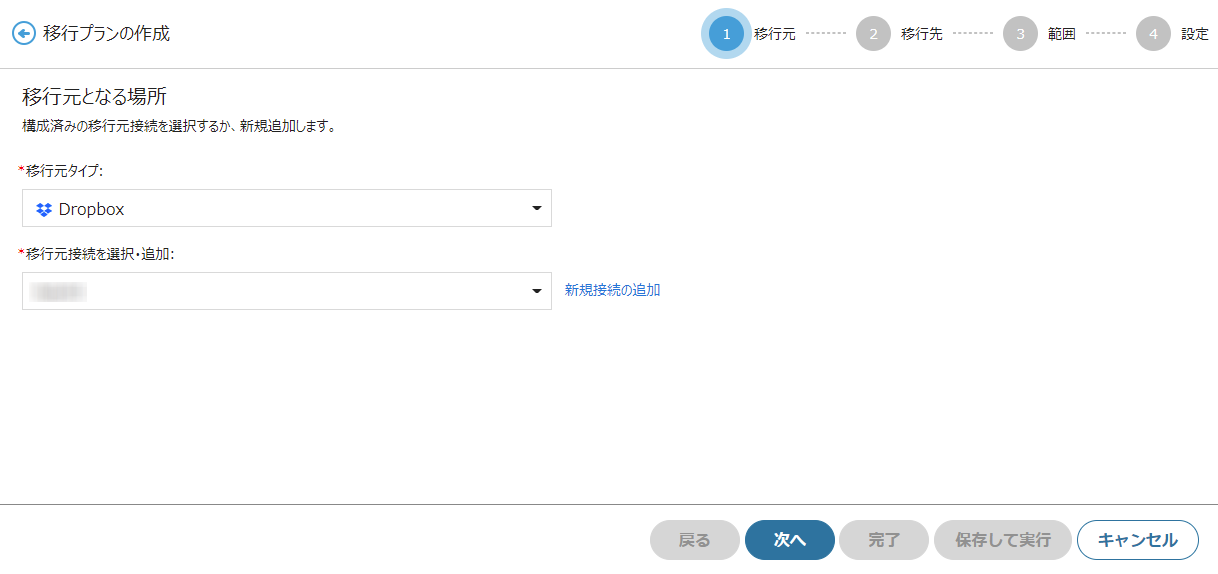Click the blurred source connection value field
The width and height of the screenshot is (1218, 574).
point(287,291)
